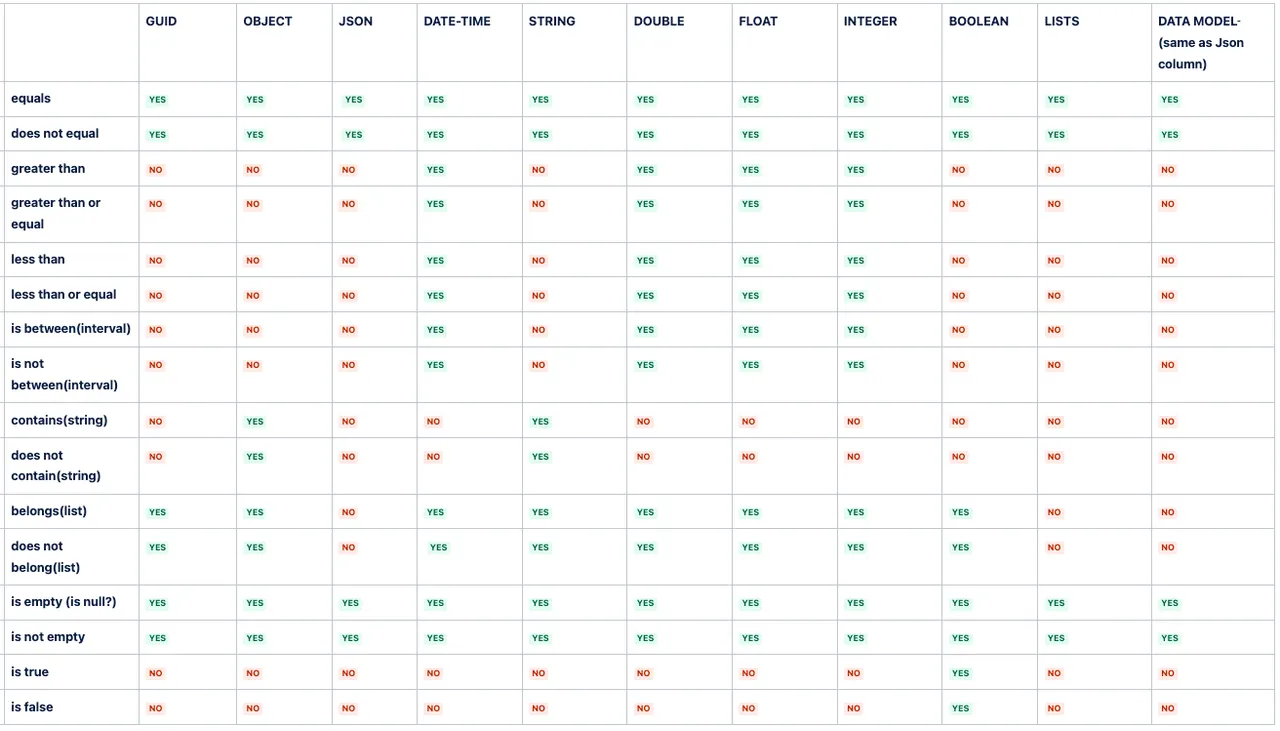
Task: Click the 'is false' row label
Action: 32,707
